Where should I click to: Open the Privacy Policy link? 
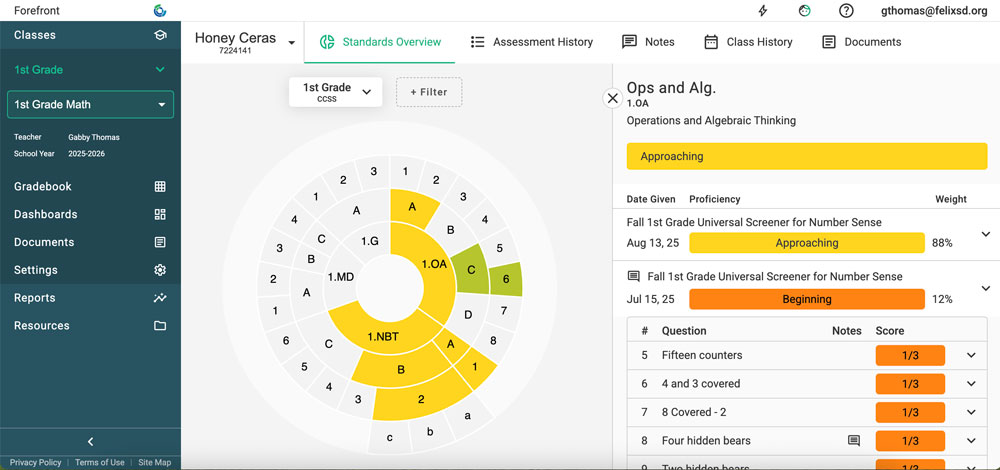pyautogui.click(x=35, y=463)
